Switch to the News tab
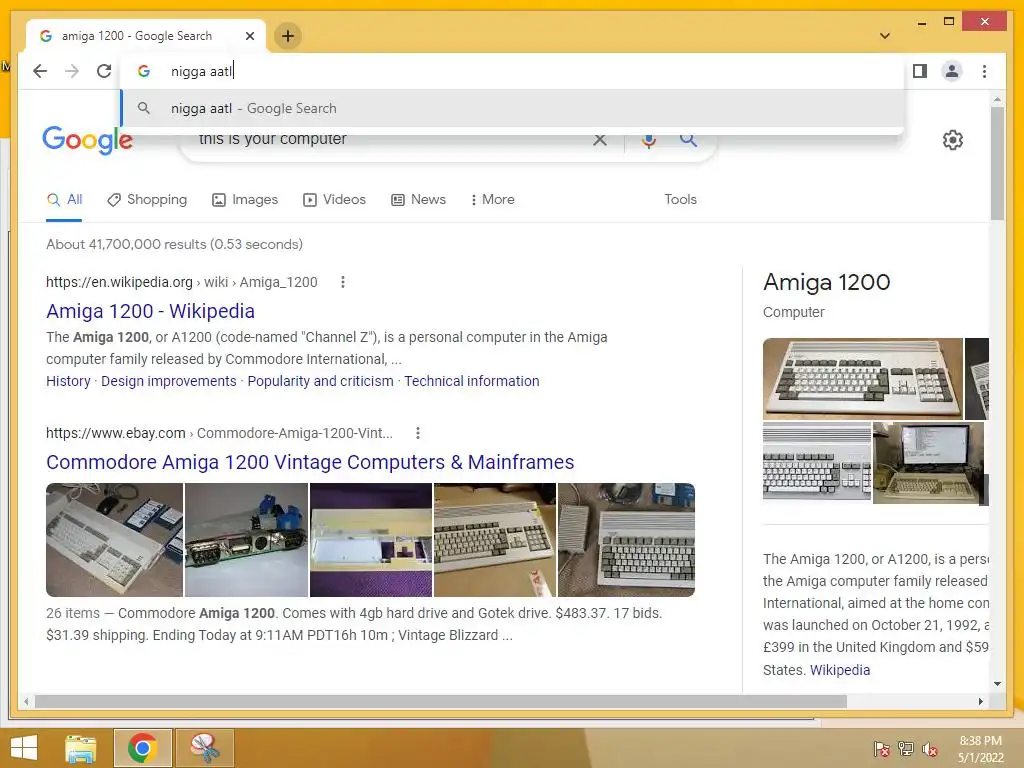The width and height of the screenshot is (1024, 768). [x=418, y=200]
